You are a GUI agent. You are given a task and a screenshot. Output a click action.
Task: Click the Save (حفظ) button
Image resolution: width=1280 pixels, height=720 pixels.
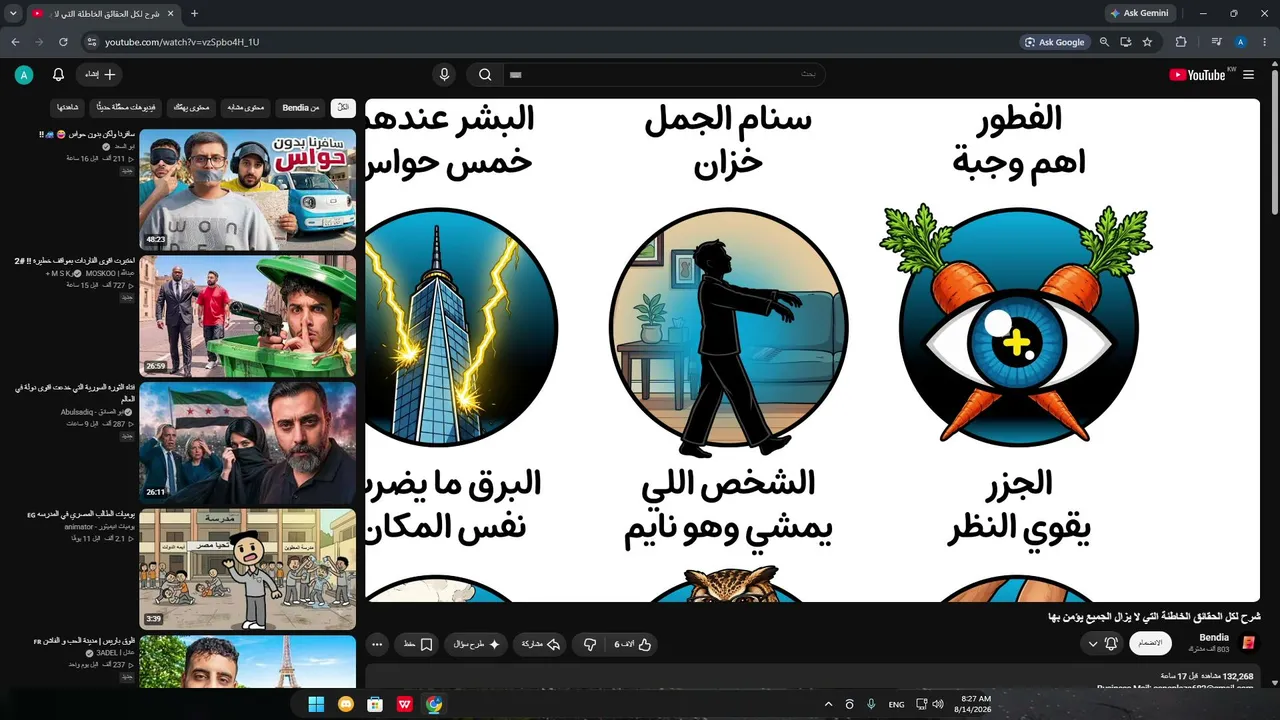point(417,645)
